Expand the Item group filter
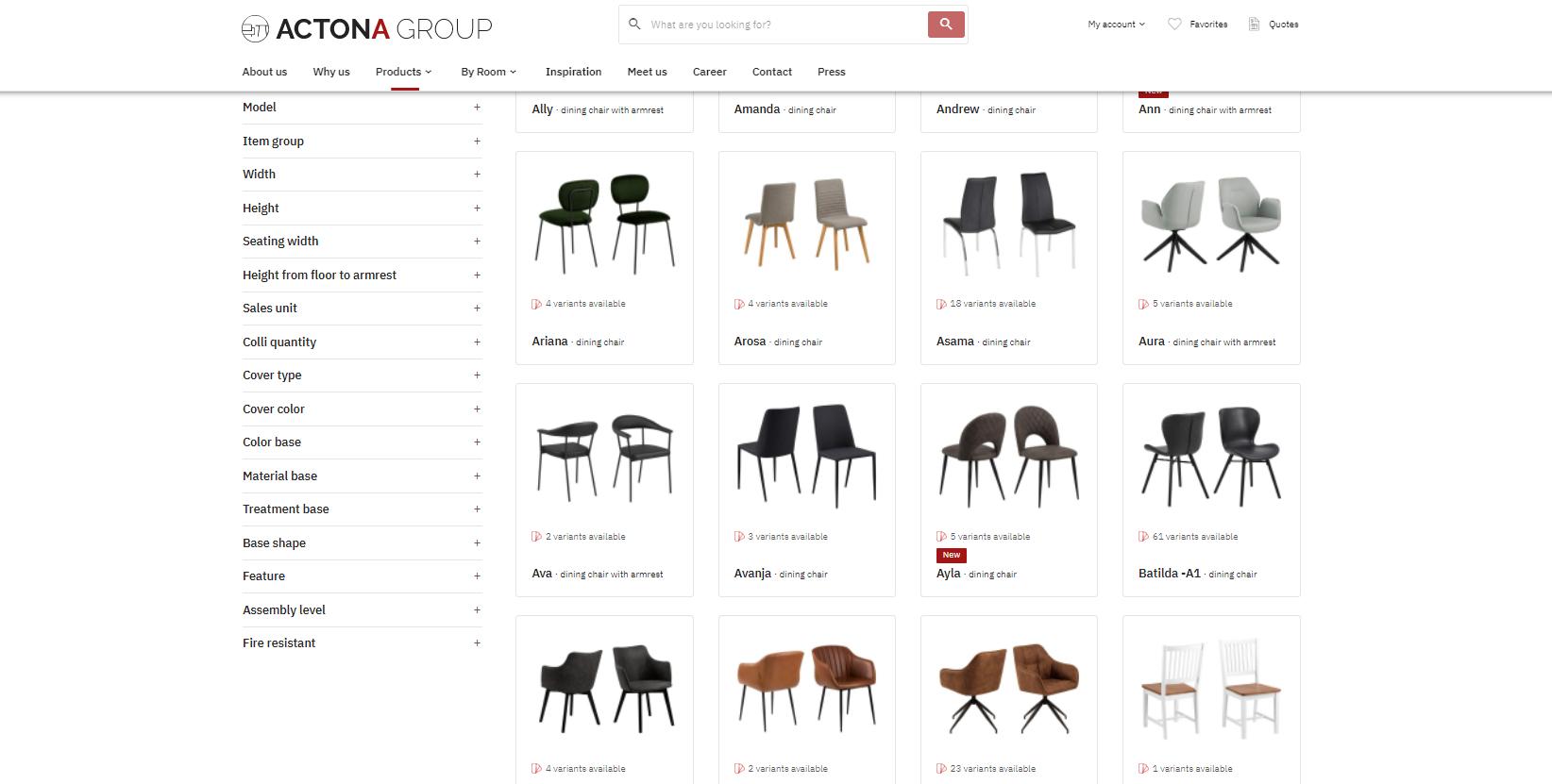Image resolution: width=1552 pixels, height=784 pixels. pyautogui.click(x=362, y=142)
